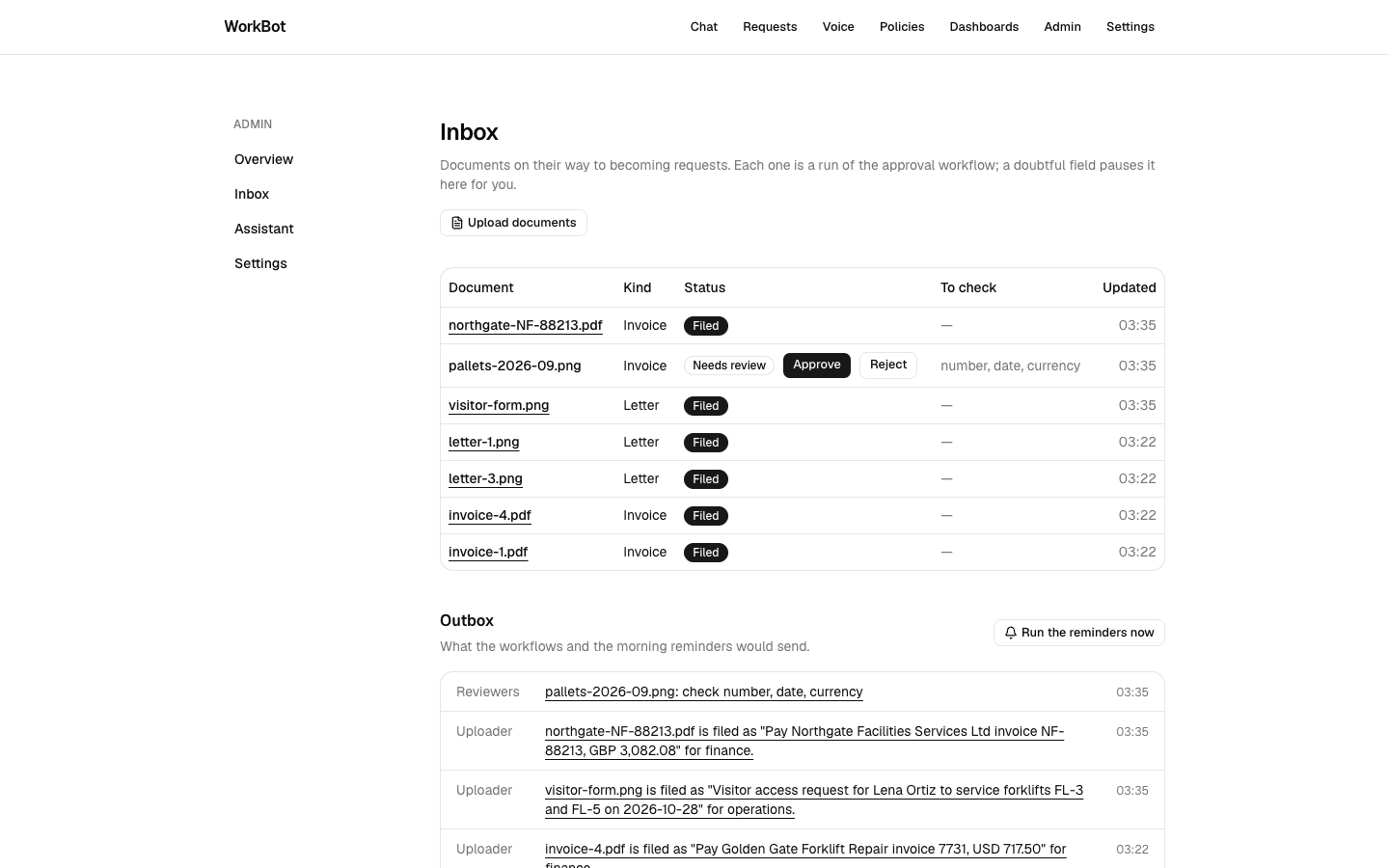Click the Needs review status badge
Viewport: 1389px width, 868px height.
pyautogui.click(x=729, y=366)
